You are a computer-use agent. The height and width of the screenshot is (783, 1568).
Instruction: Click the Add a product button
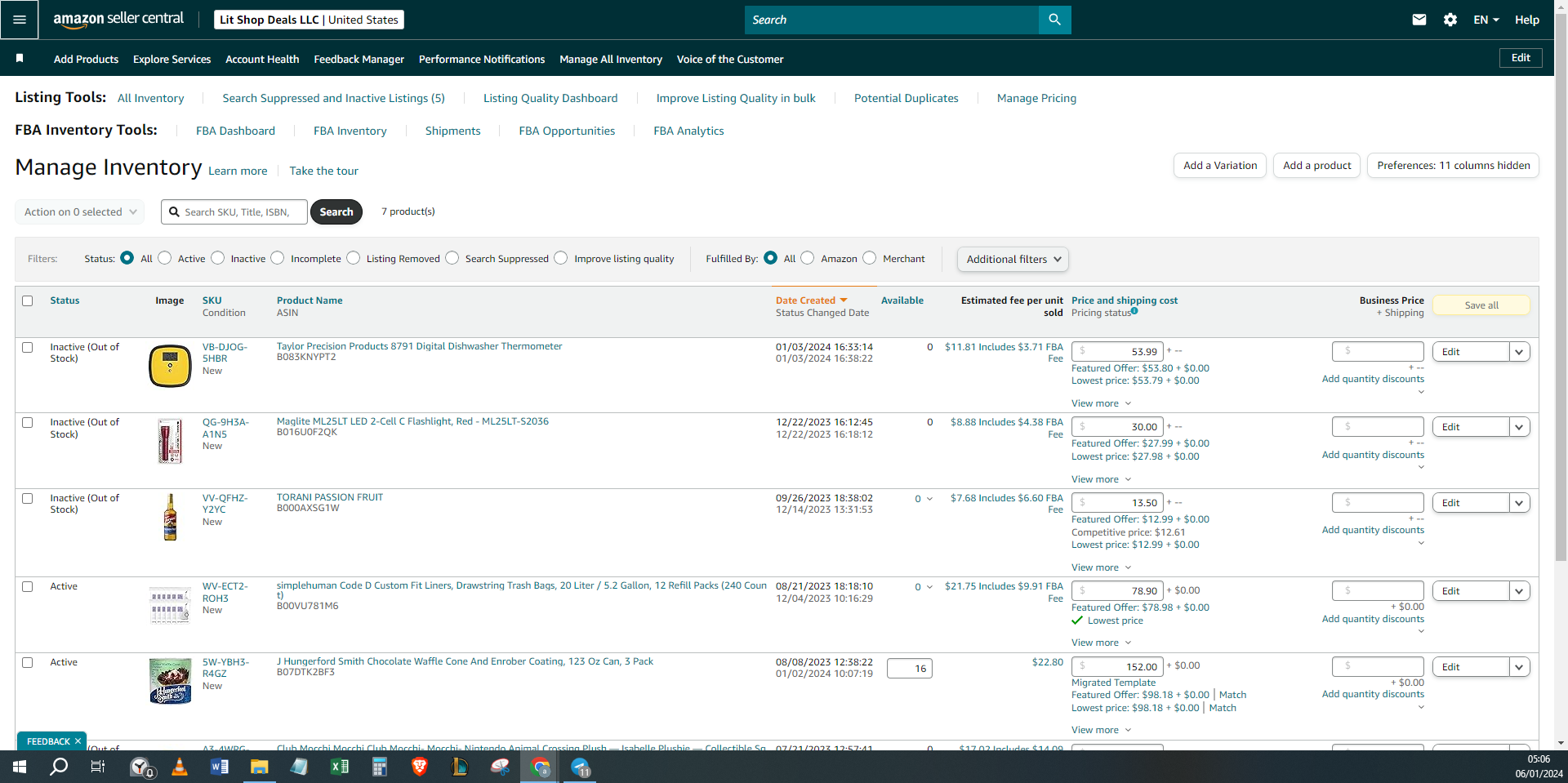click(1316, 165)
